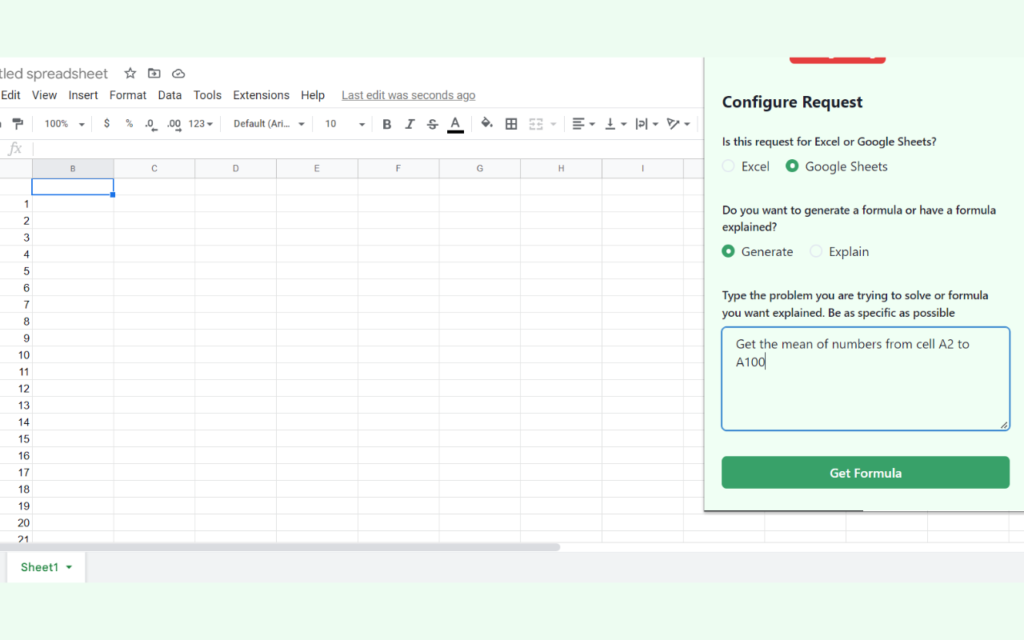
Task: Toggle bold formatting
Action: (x=387, y=123)
